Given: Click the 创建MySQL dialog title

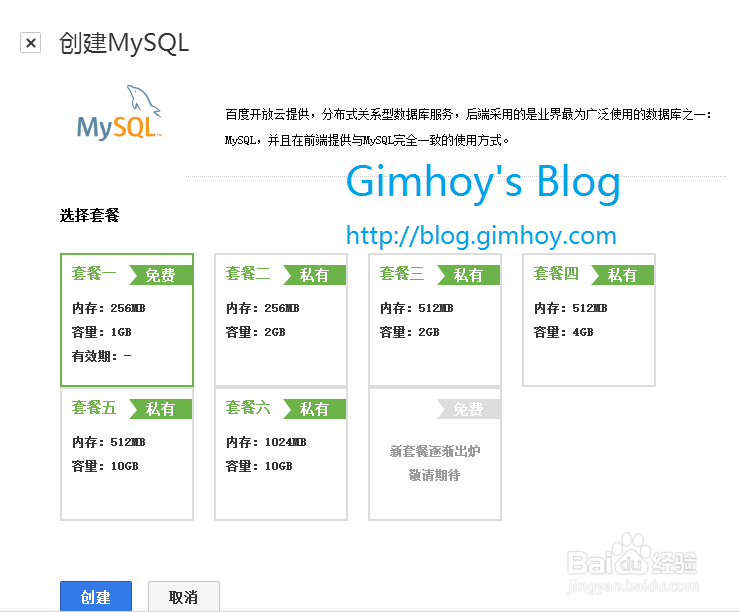Looking at the screenshot, I should tap(124, 43).
